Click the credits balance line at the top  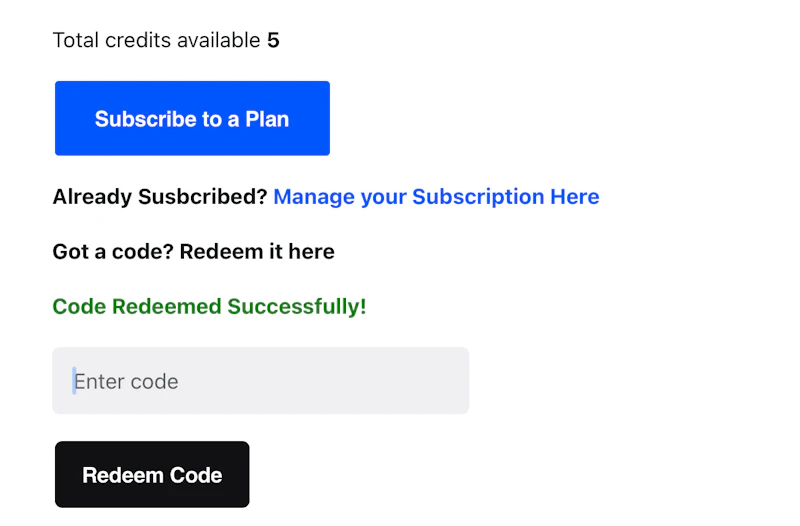[x=166, y=41]
